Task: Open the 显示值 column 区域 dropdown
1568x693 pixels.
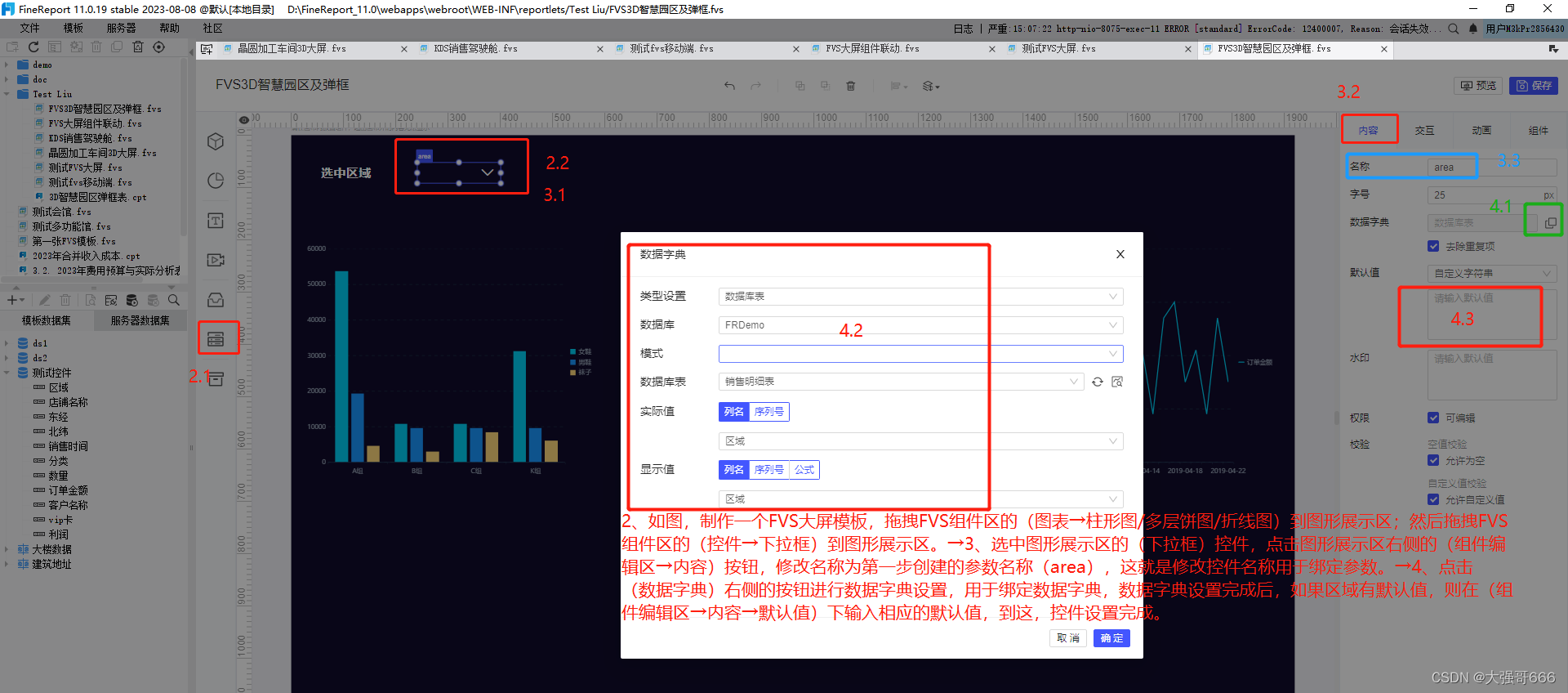Action: tap(920, 499)
